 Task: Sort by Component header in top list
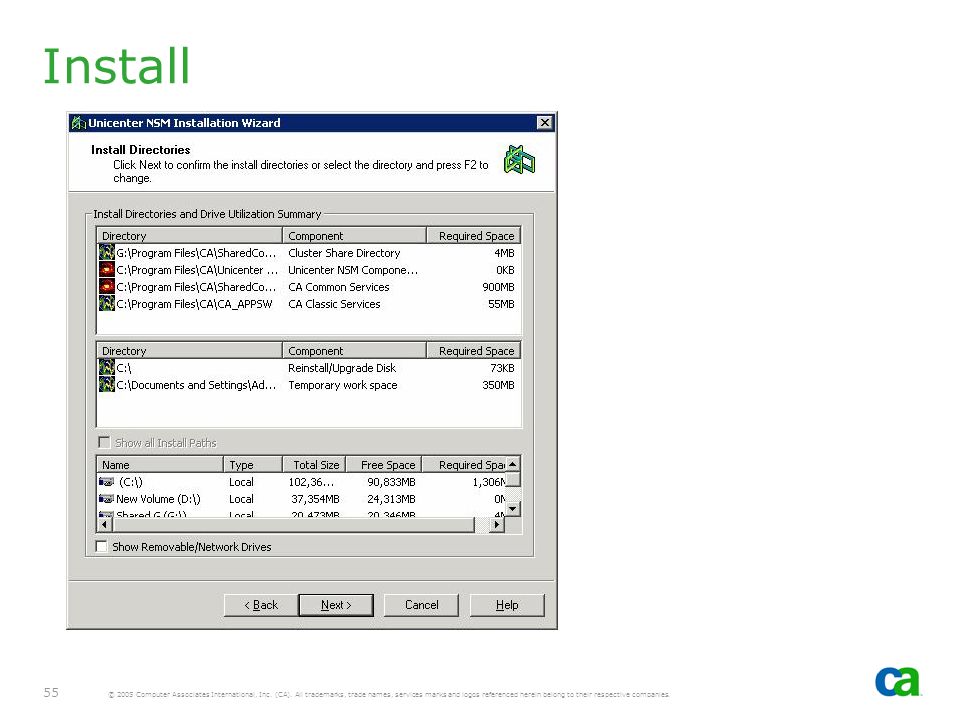click(x=354, y=236)
